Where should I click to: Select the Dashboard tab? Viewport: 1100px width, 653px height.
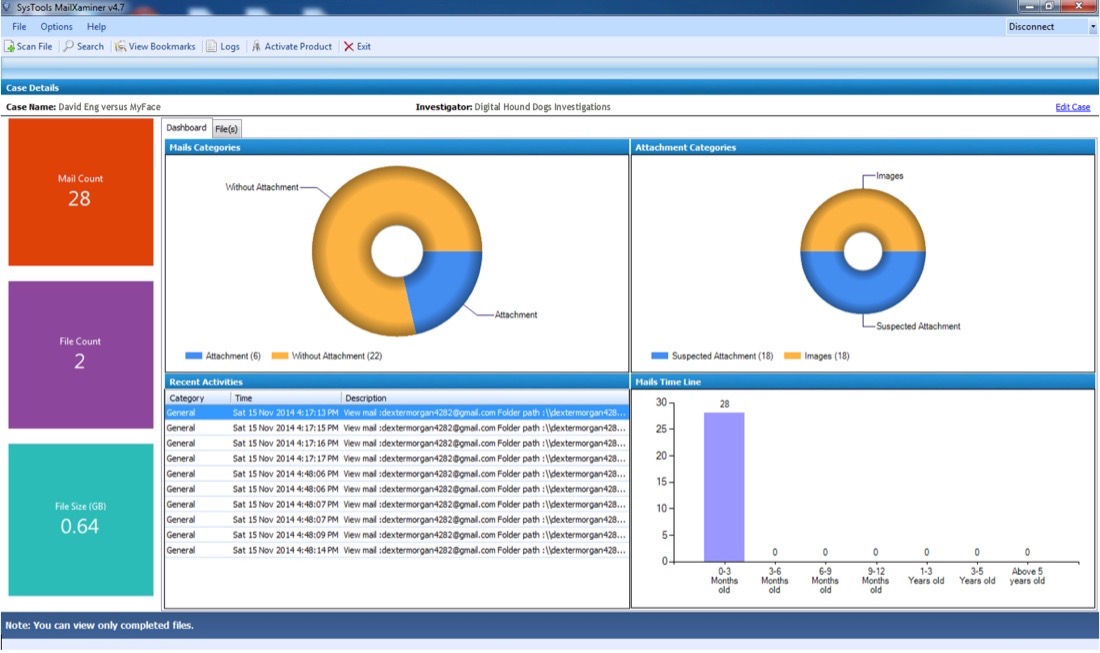click(x=186, y=128)
